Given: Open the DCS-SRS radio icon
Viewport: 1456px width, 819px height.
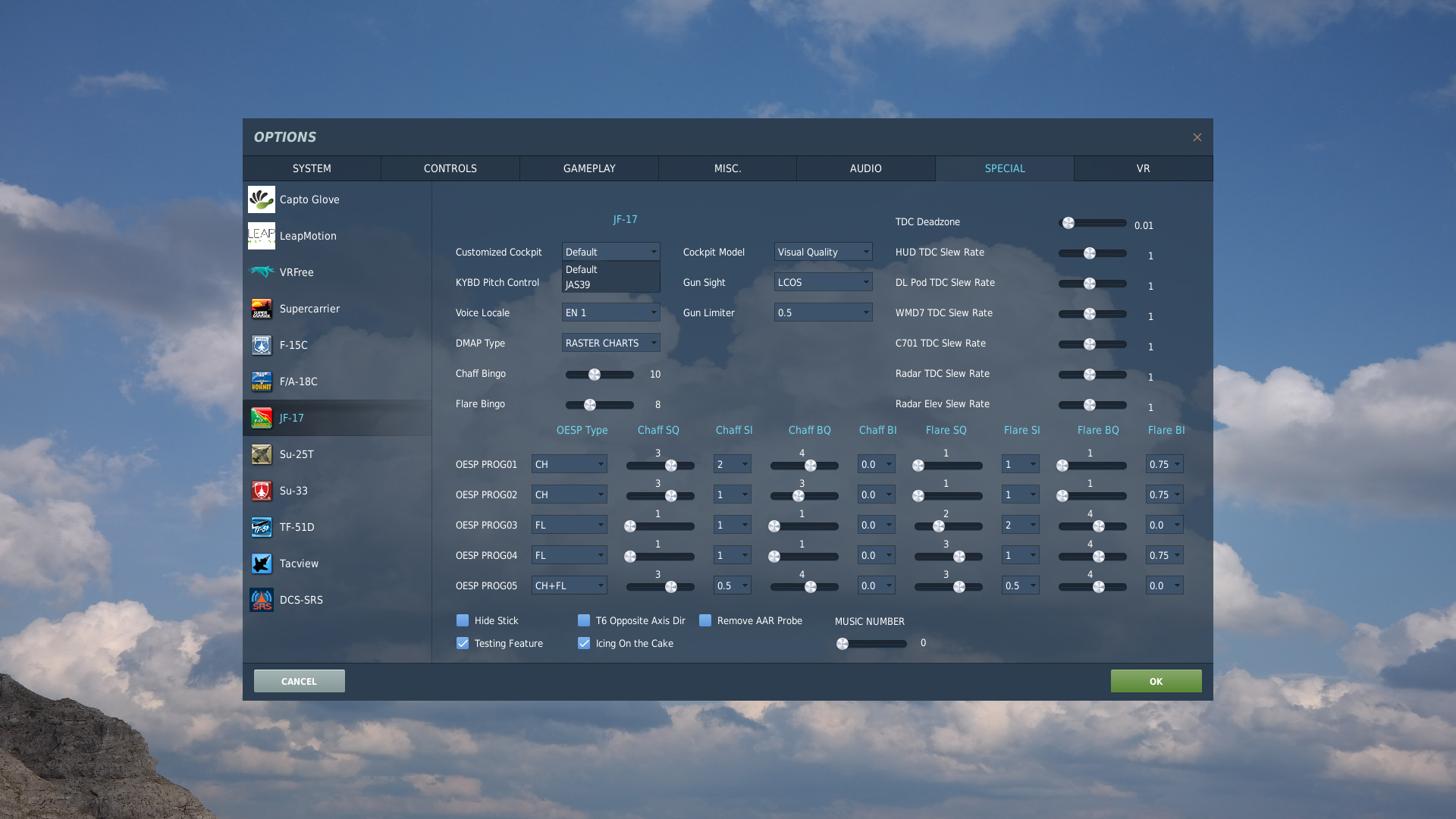Looking at the screenshot, I should pos(261,600).
